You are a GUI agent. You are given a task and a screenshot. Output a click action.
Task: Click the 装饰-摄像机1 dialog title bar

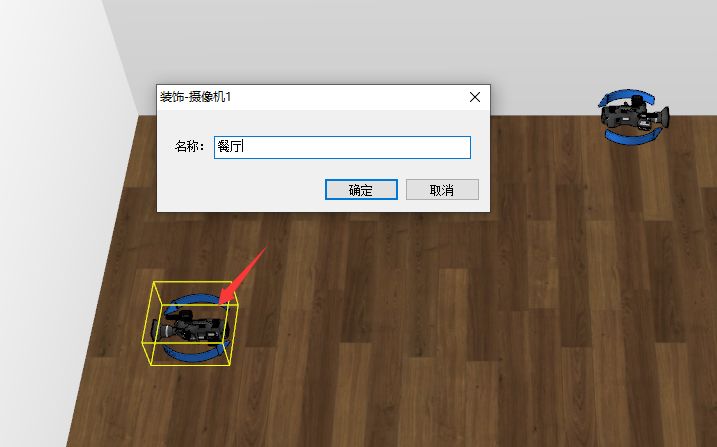(311, 97)
